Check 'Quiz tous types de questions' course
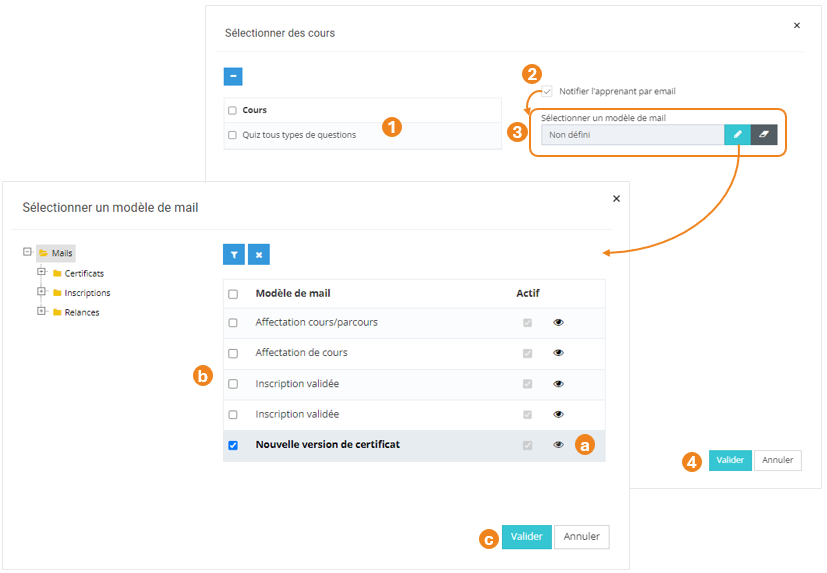The image size is (827, 573). (232, 135)
